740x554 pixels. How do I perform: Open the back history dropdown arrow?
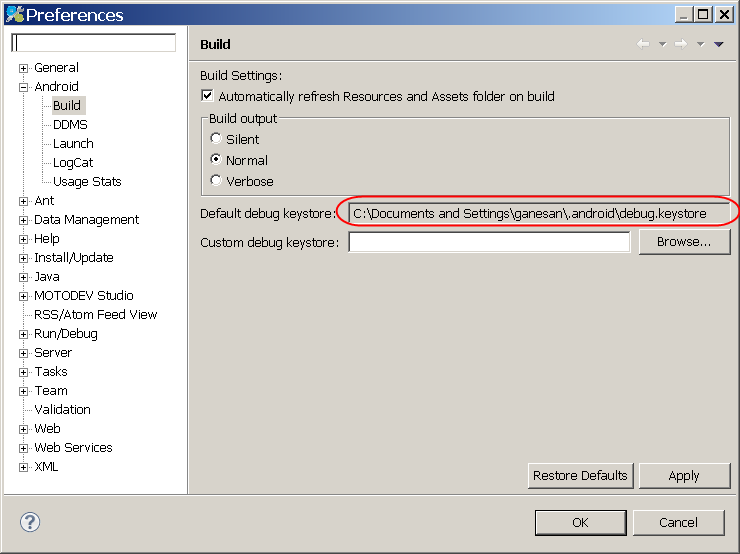tap(663, 44)
